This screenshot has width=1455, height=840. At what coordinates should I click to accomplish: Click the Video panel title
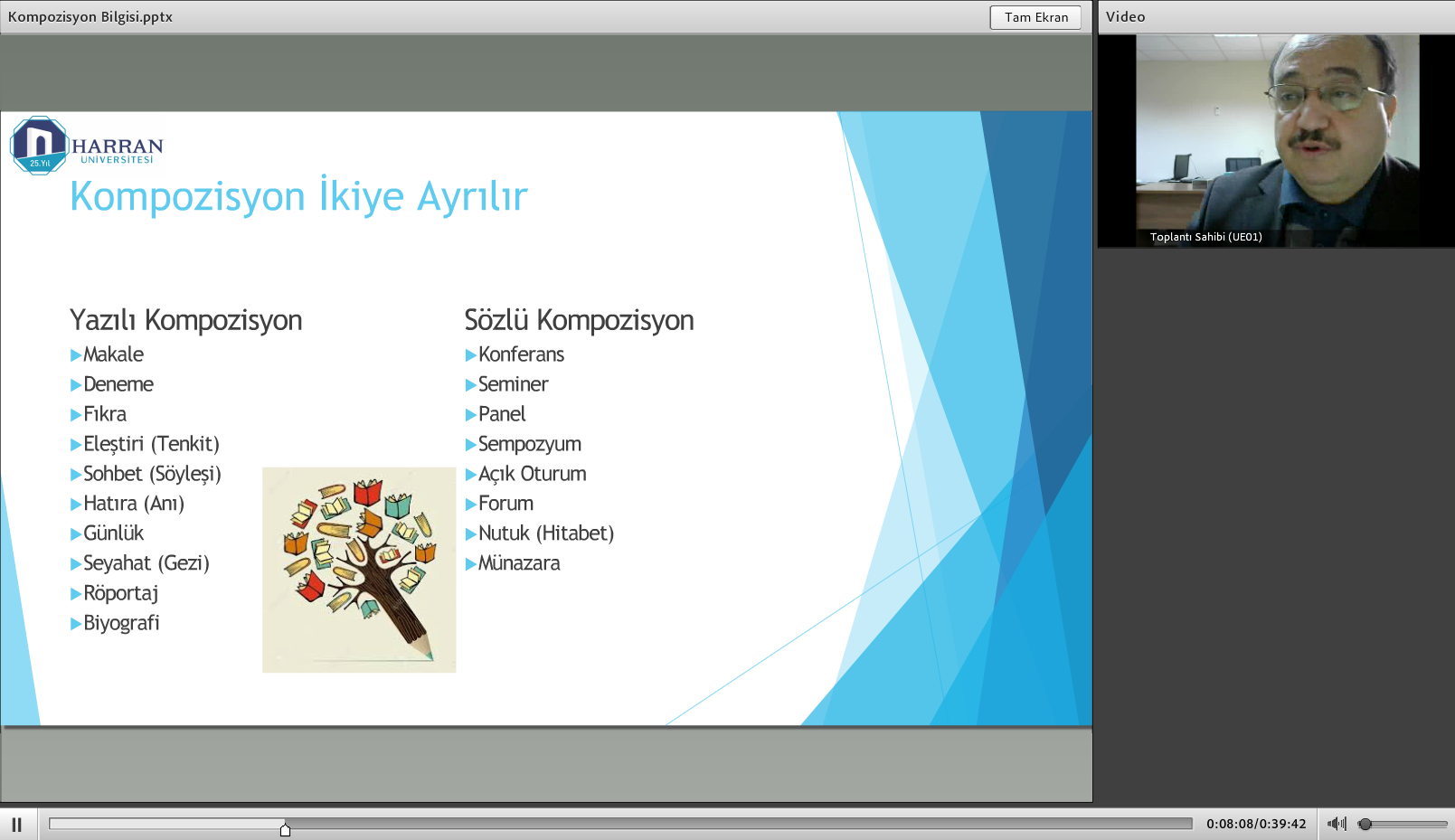pyautogui.click(x=1125, y=16)
